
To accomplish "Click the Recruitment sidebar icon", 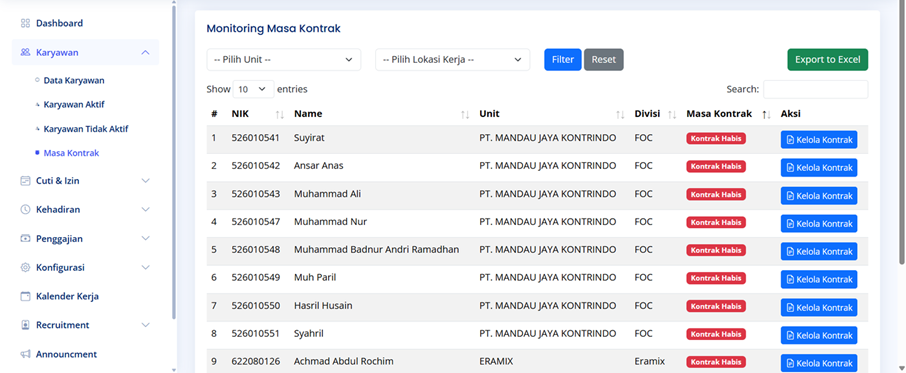I will coord(25,325).
